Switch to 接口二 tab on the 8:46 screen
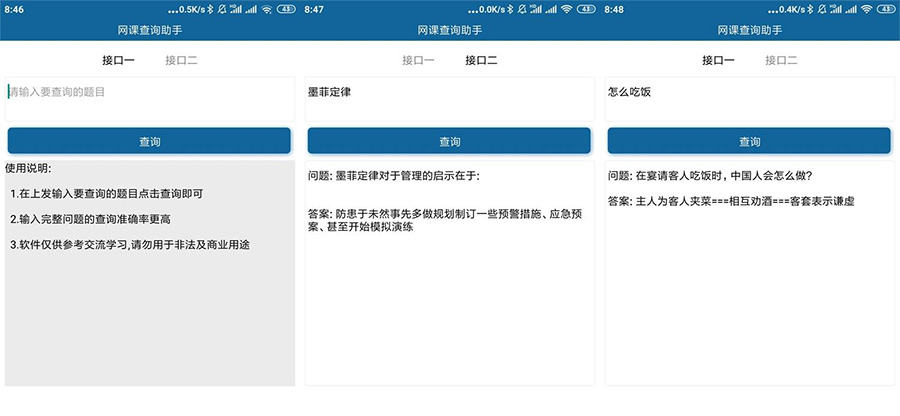 [181, 60]
